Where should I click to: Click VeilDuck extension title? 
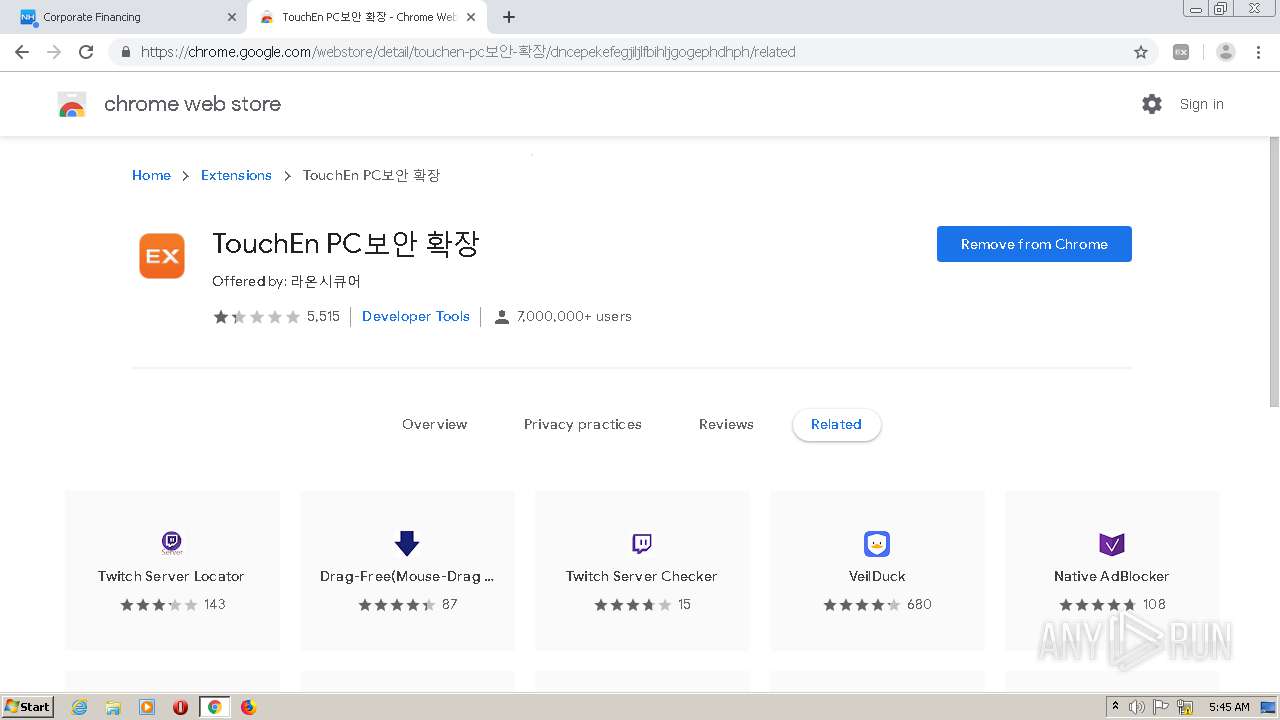(x=877, y=576)
